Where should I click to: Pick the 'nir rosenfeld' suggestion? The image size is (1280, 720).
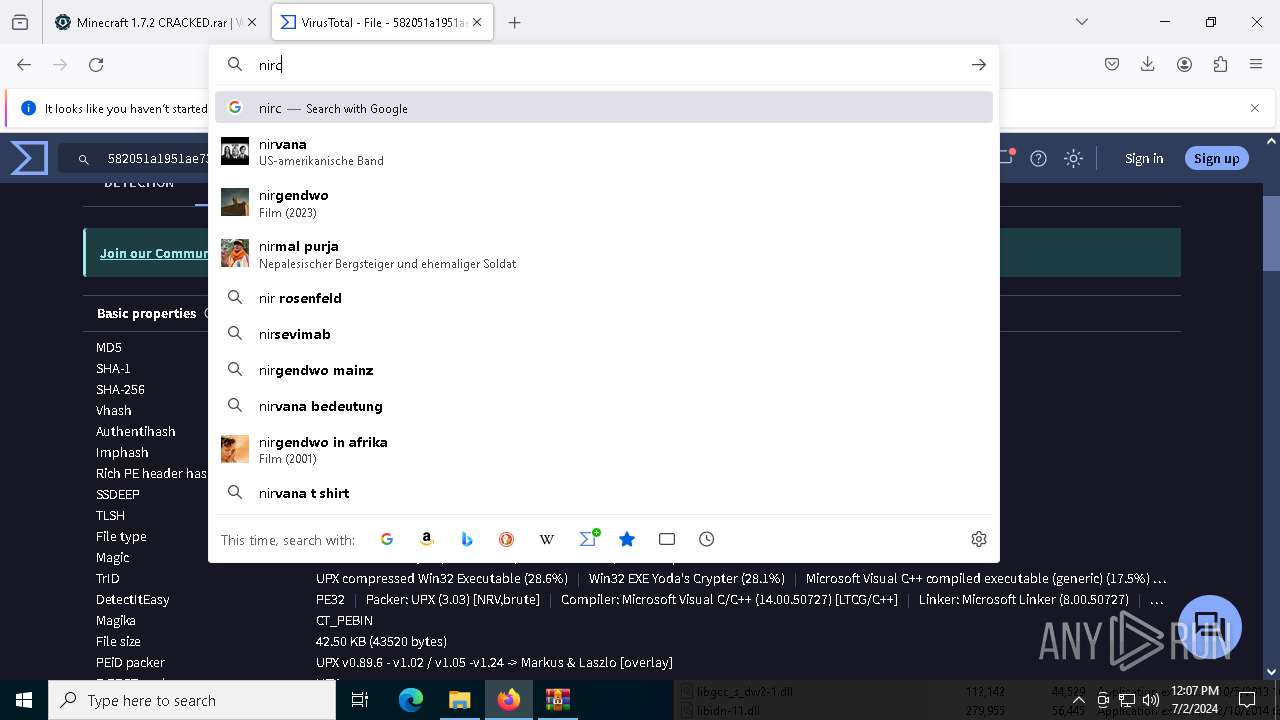tap(604, 298)
